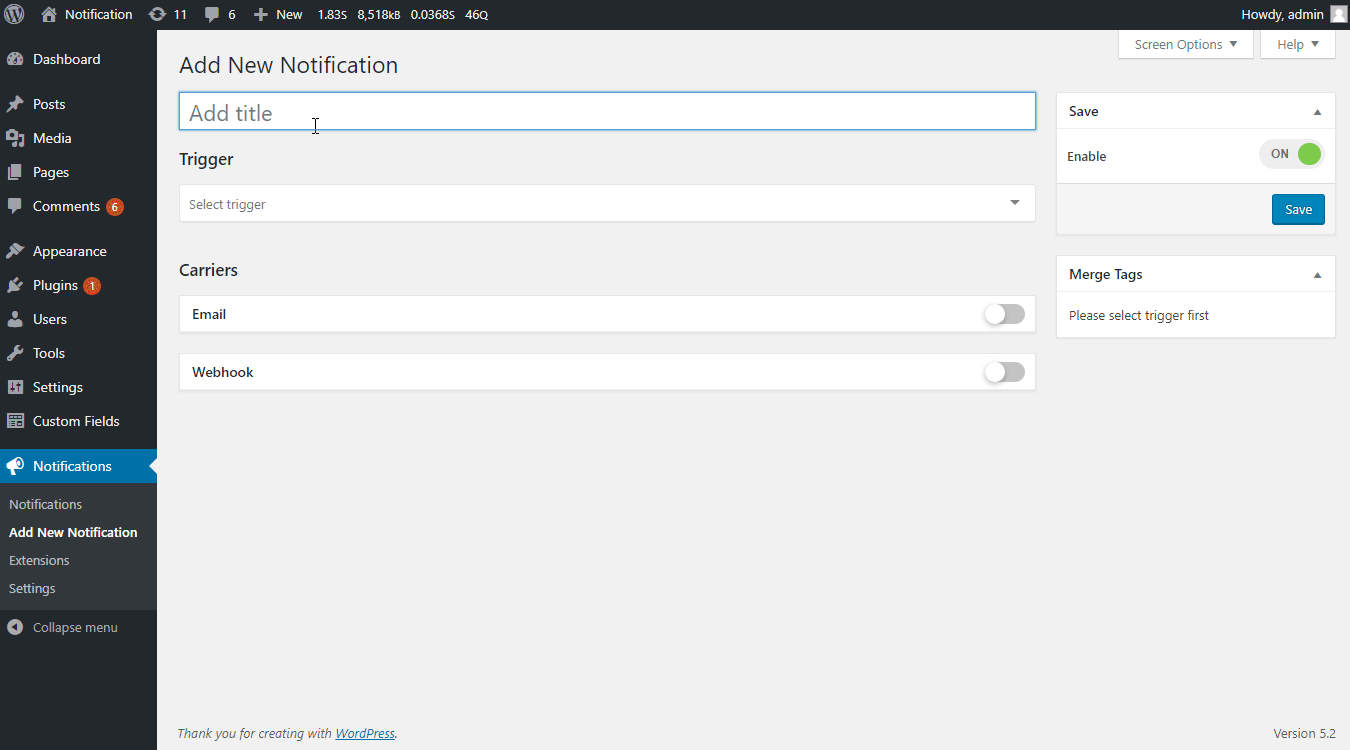Click the Tools wrench icon
Viewport: 1350px width, 750px height.
(x=15, y=353)
